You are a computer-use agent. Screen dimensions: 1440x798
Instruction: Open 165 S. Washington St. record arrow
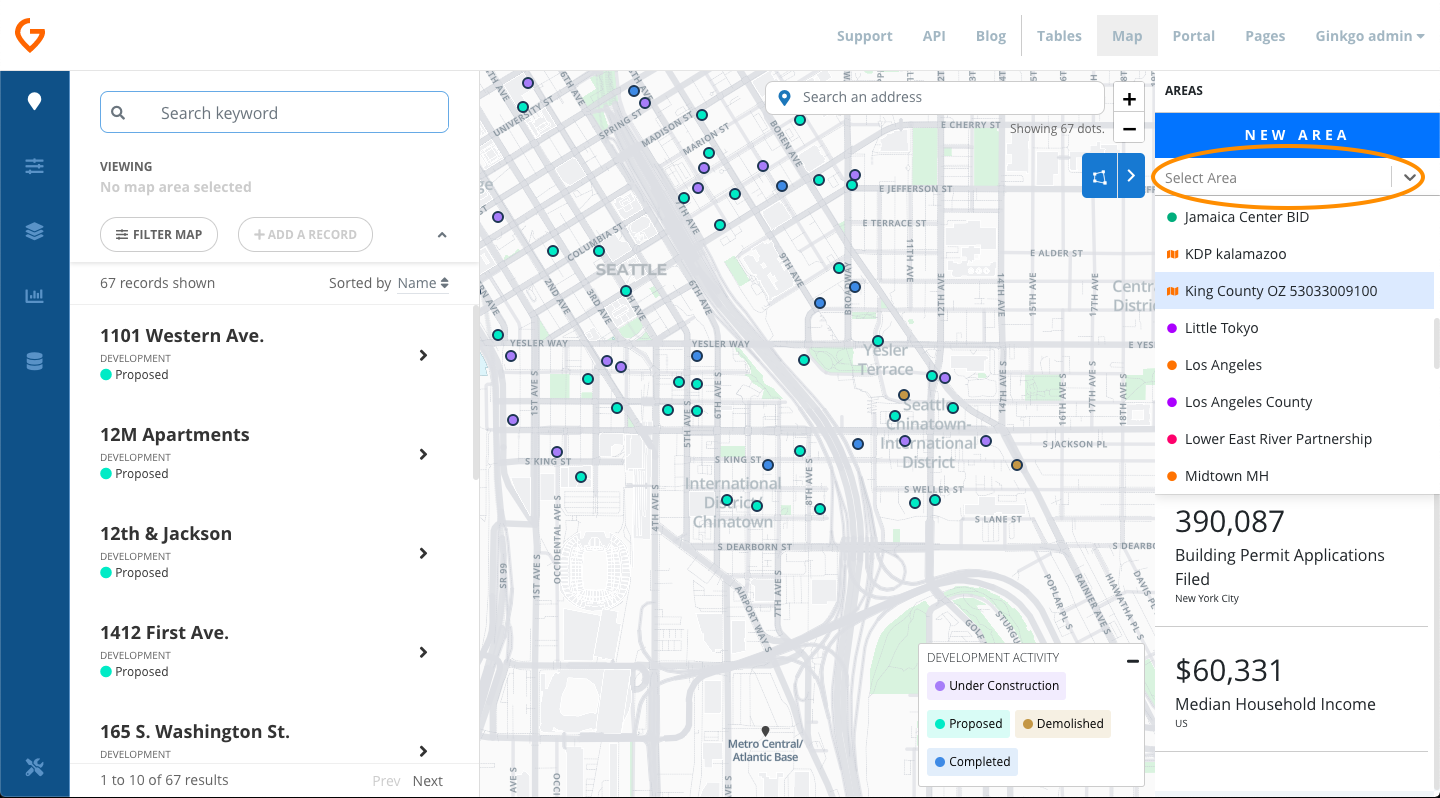[x=424, y=751]
